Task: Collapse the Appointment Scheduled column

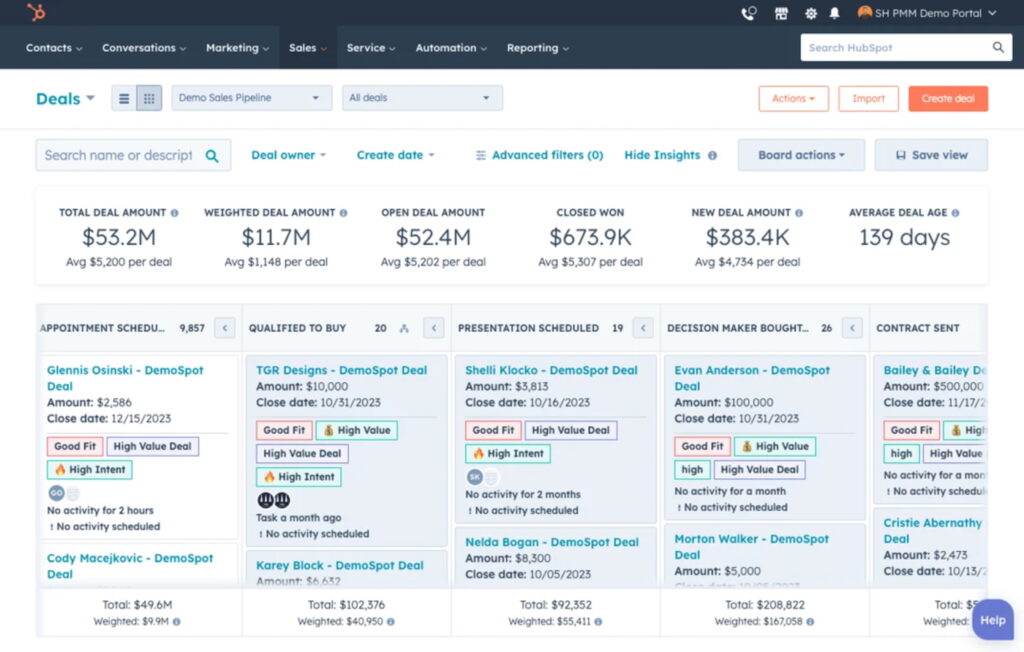Action: (x=225, y=328)
